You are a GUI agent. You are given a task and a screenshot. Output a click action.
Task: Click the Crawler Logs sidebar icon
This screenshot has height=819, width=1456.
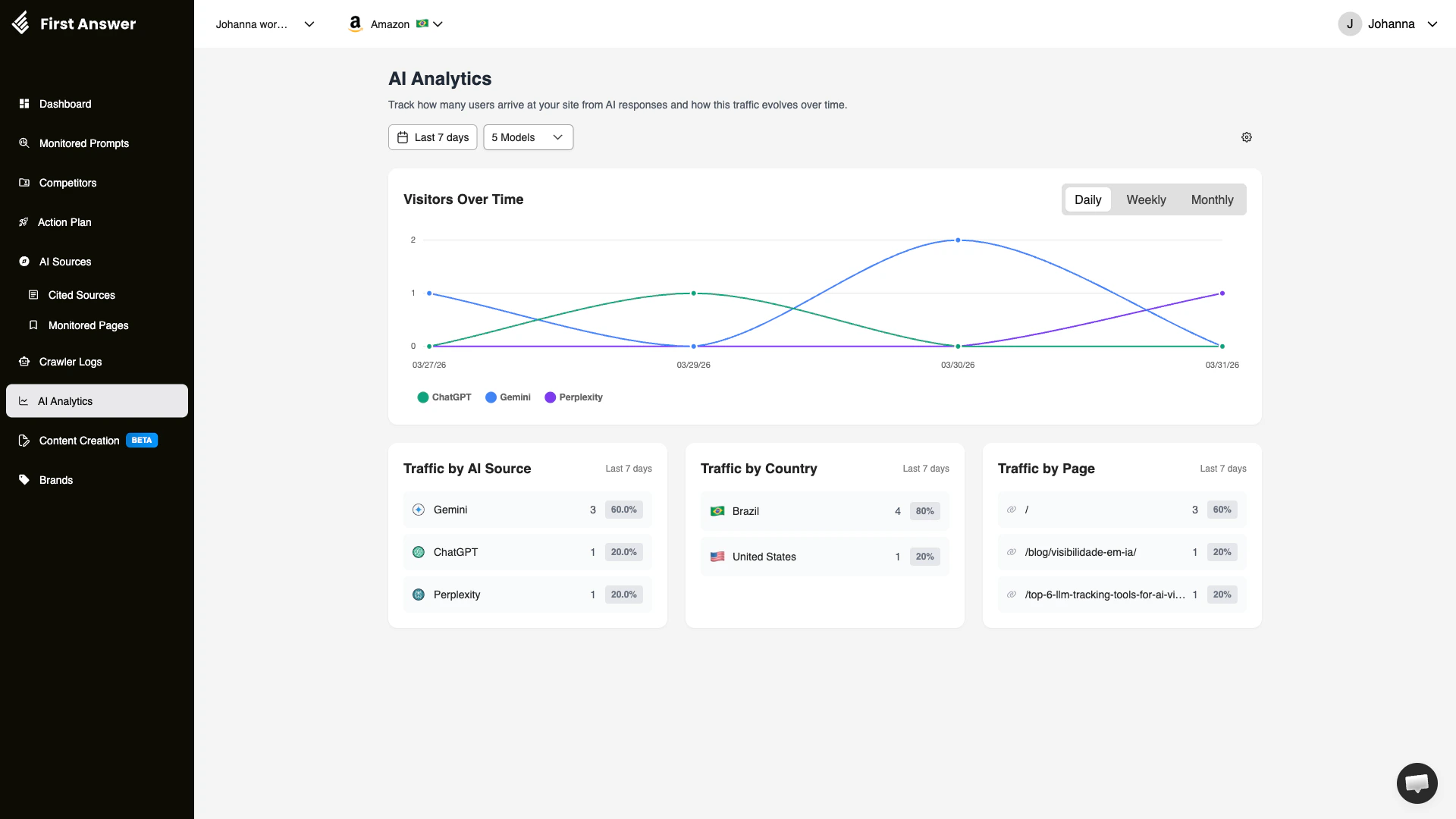24,362
